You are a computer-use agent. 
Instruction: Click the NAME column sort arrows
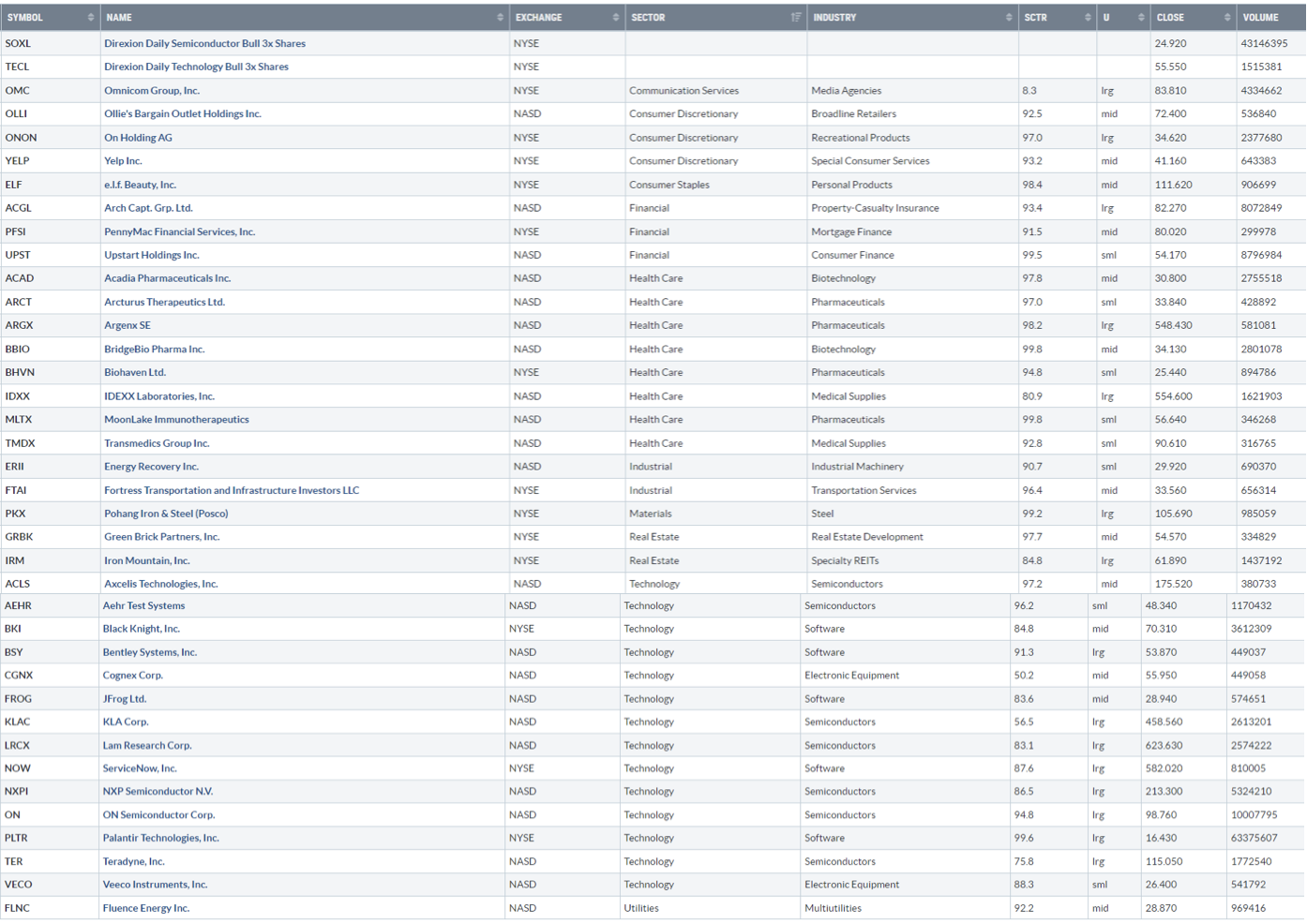[500, 18]
